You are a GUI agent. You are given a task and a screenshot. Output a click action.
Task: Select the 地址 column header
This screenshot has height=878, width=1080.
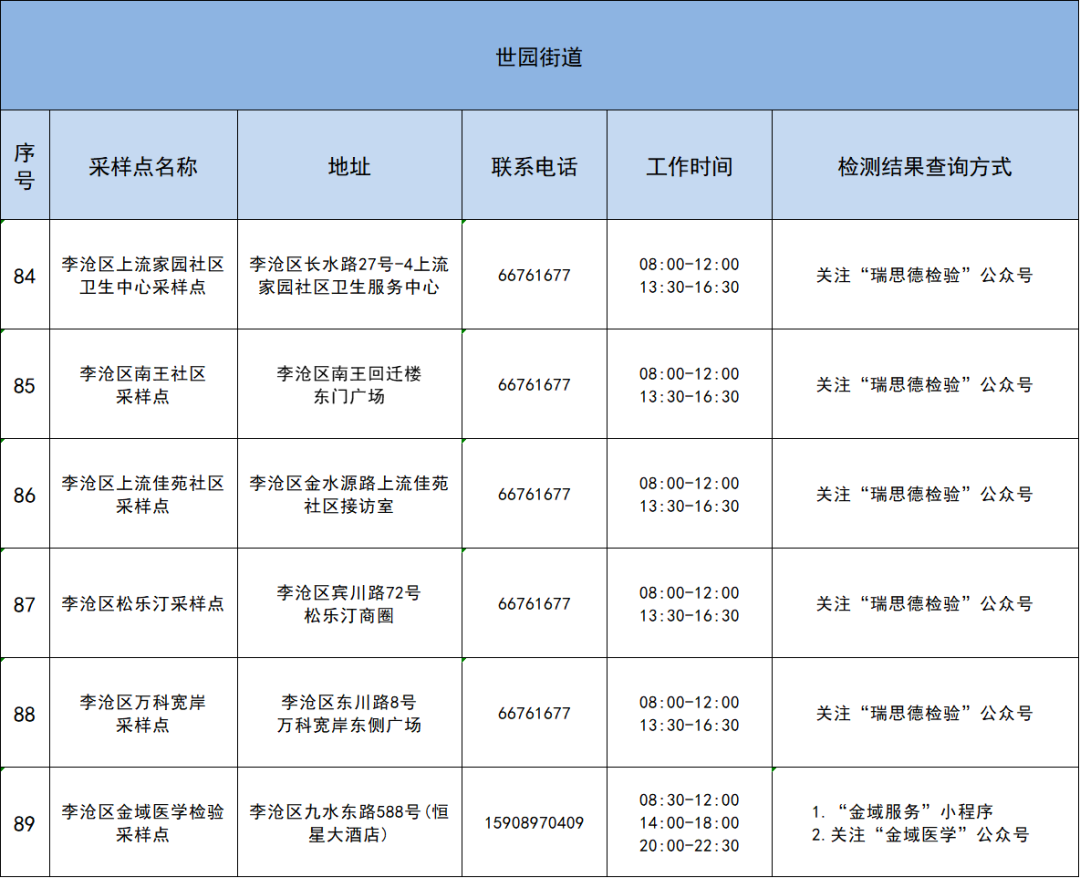tap(347, 166)
